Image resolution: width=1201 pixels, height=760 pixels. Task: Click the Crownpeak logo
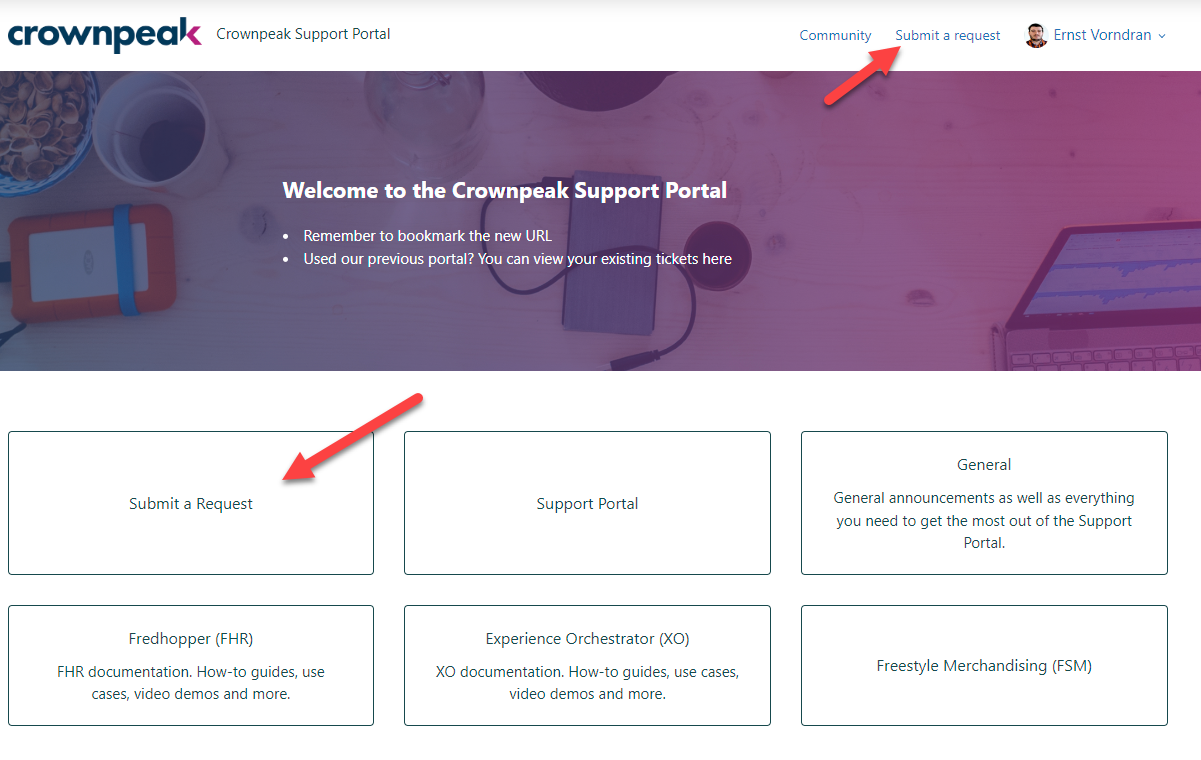click(x=104, y=35)
